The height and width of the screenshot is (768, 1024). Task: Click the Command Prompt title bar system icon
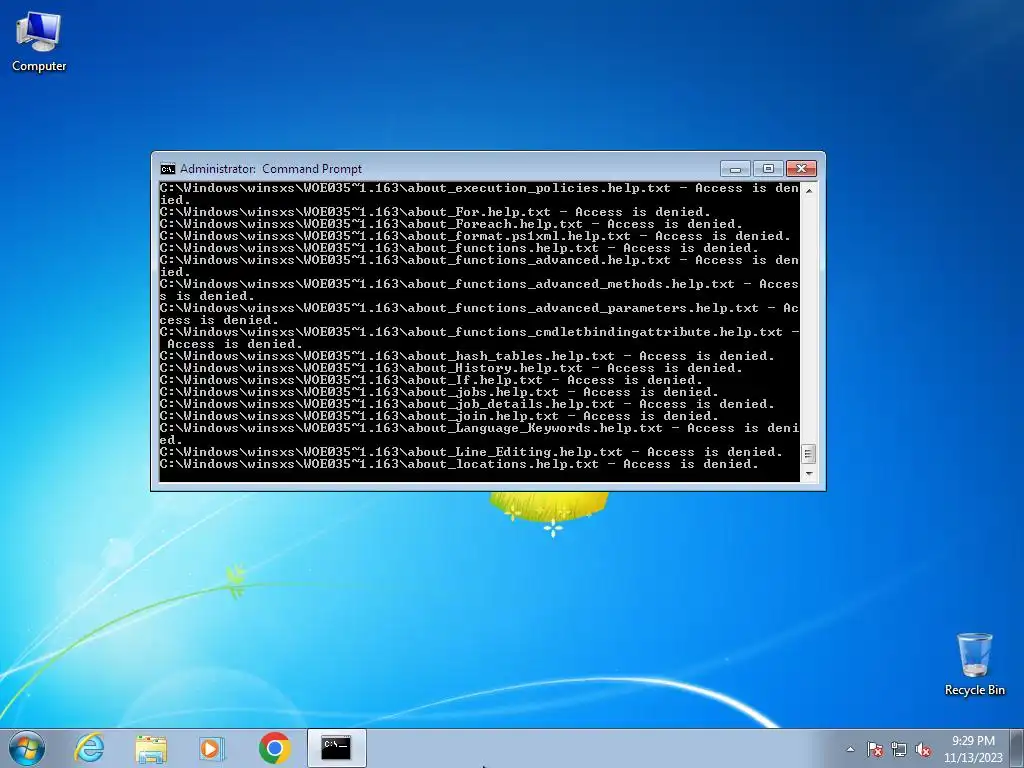click(168, 169)
